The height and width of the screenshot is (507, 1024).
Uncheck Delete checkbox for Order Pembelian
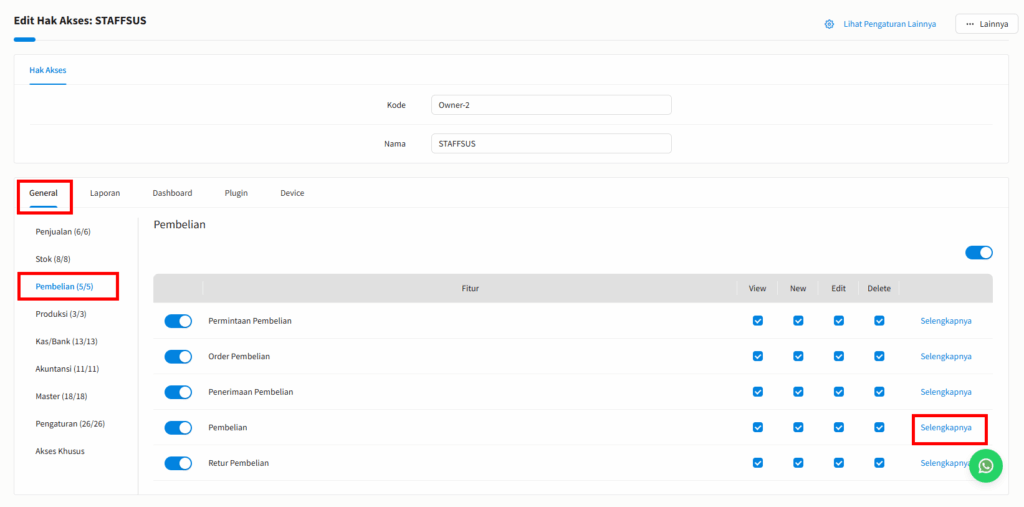pyautogui.click(x=879, y=356)
